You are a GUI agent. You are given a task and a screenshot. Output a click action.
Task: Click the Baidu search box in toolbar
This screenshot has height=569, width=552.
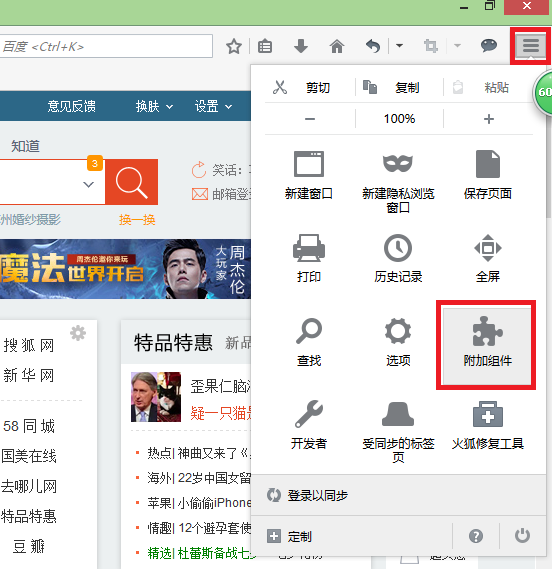coord(106,46)
